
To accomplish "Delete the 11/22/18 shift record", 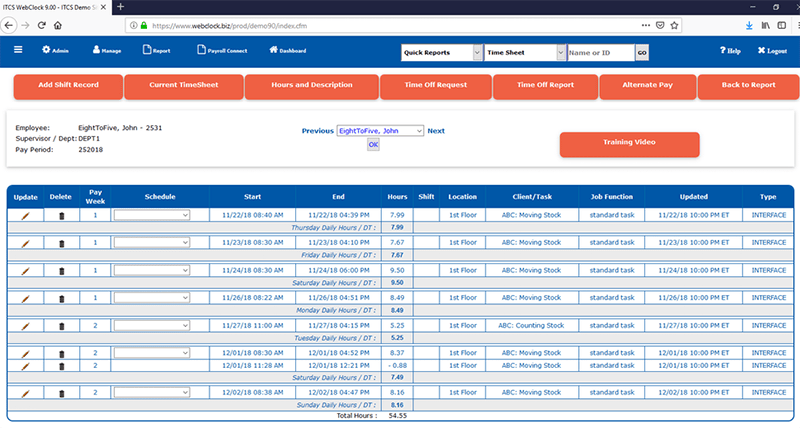I will click(62, 216).
